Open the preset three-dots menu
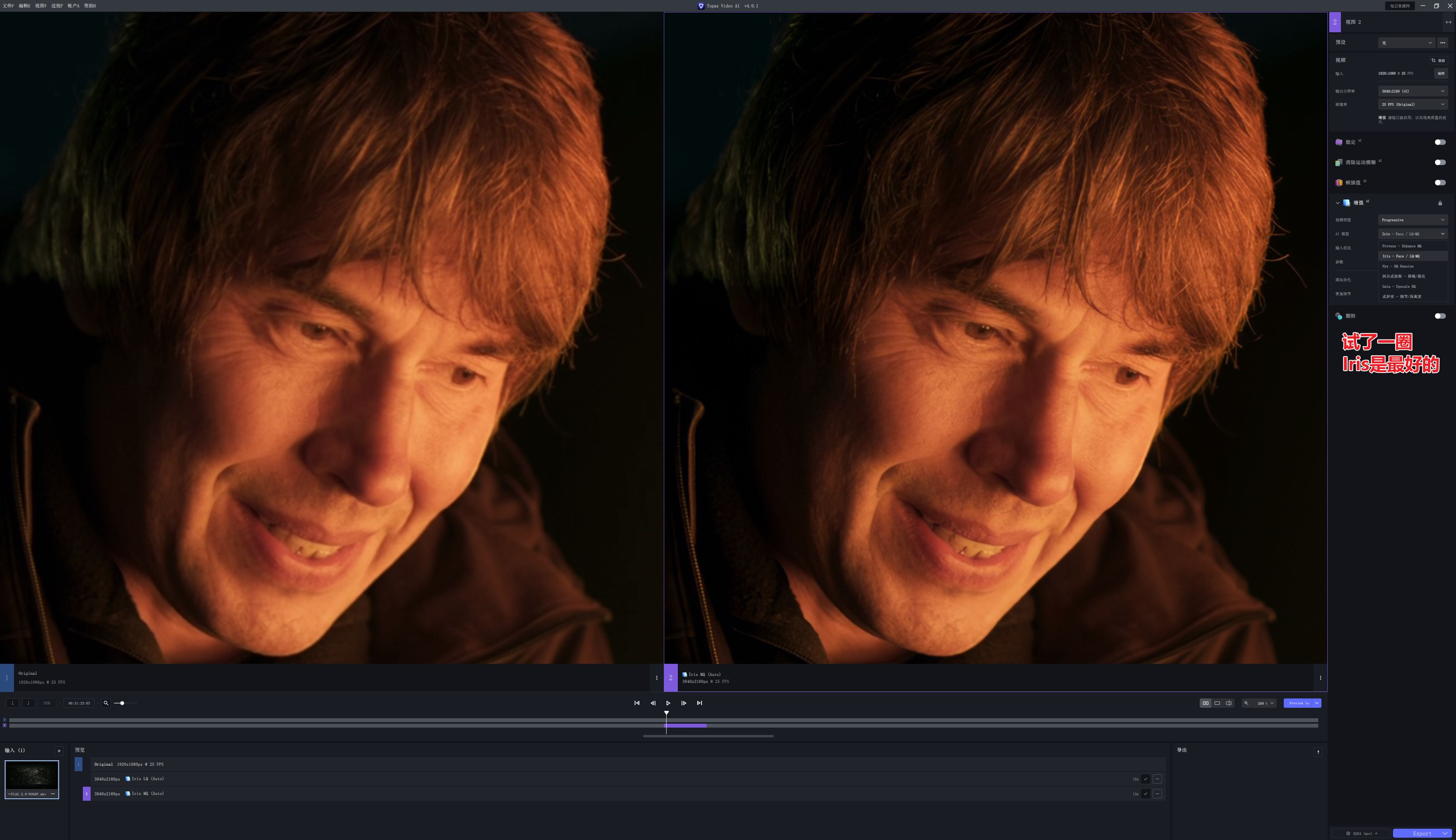The width and height of the screenshot is (1456, 840). pos(1442,43)
